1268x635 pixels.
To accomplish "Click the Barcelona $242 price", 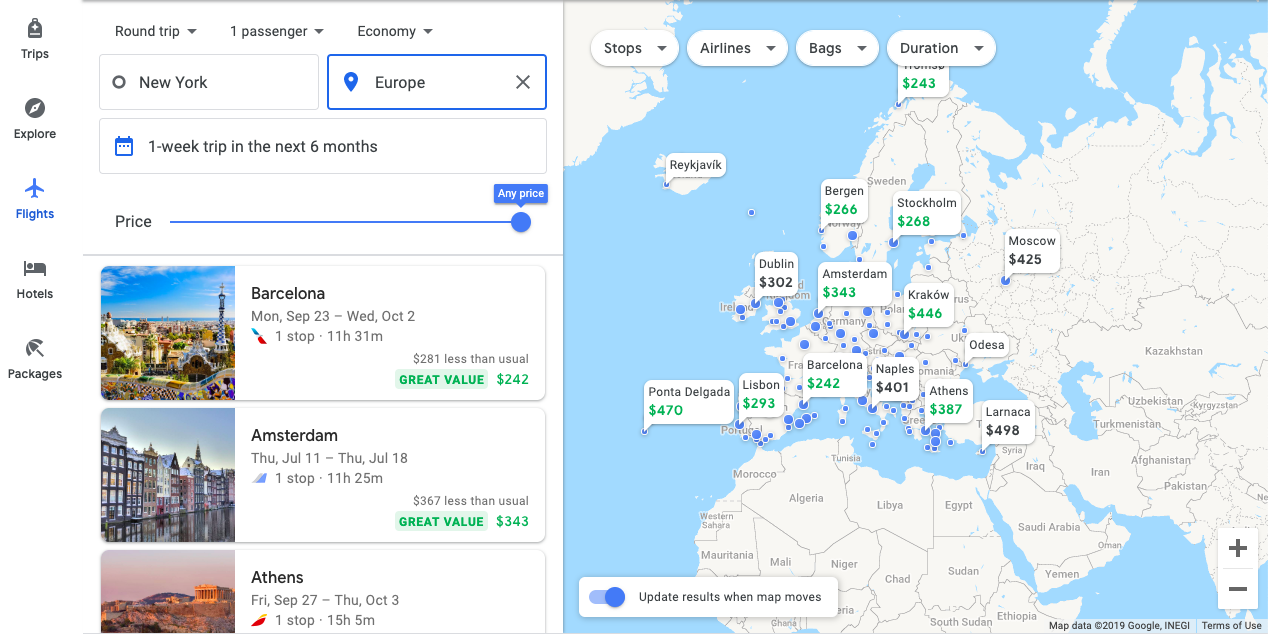I will point(513,379).
